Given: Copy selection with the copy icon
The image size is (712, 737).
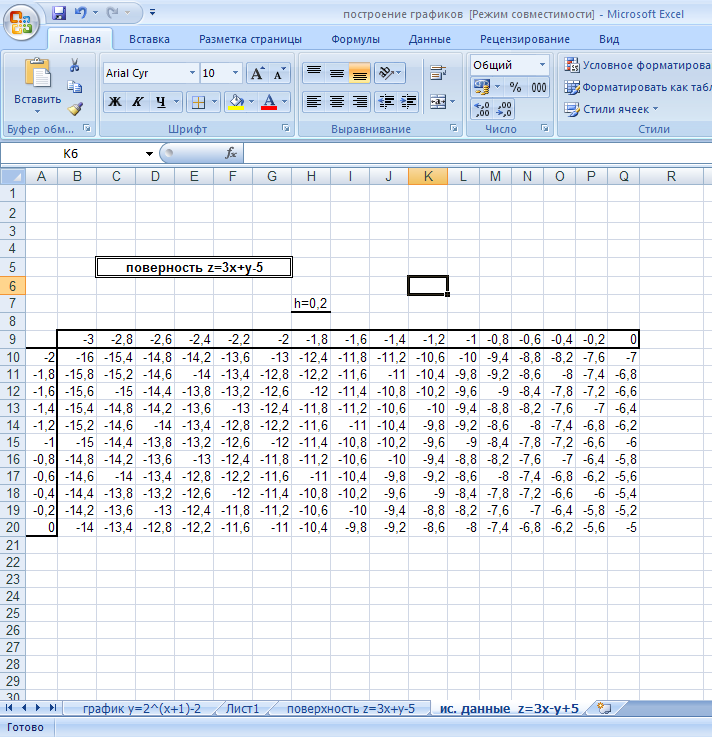Looking at the screenshot, I should click(74, 87).
